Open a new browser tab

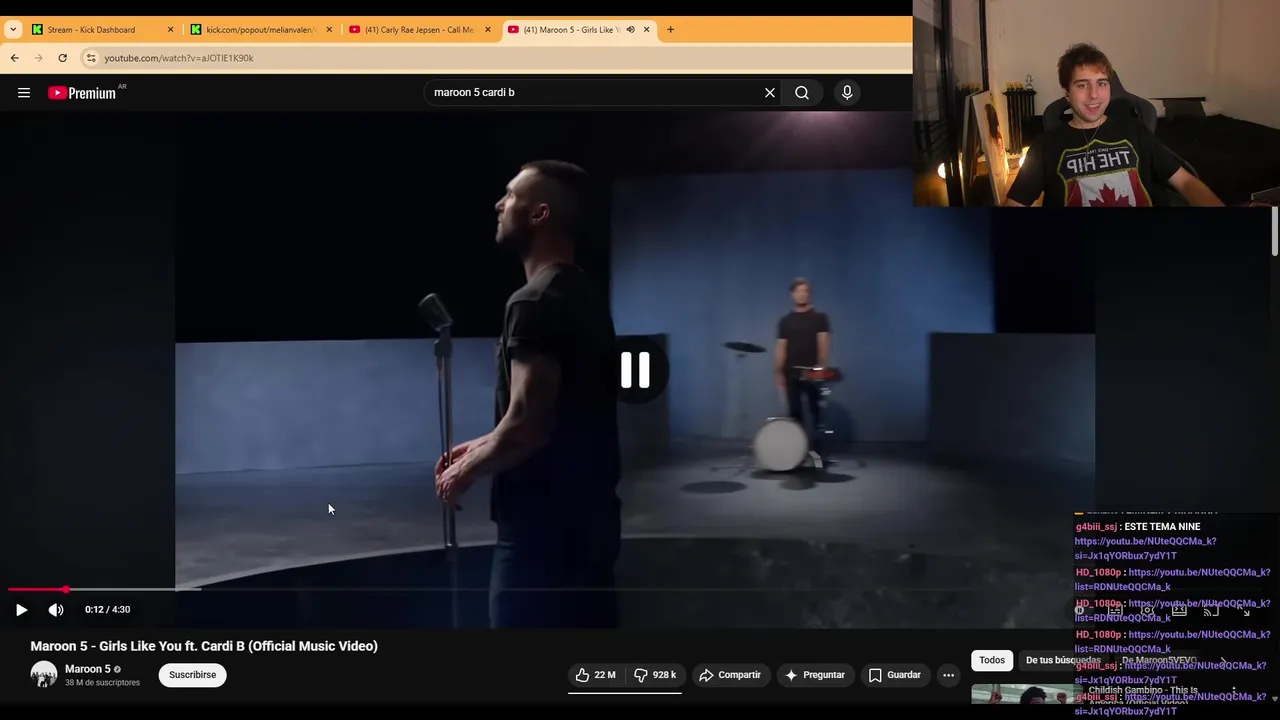(x=670, y=30)
